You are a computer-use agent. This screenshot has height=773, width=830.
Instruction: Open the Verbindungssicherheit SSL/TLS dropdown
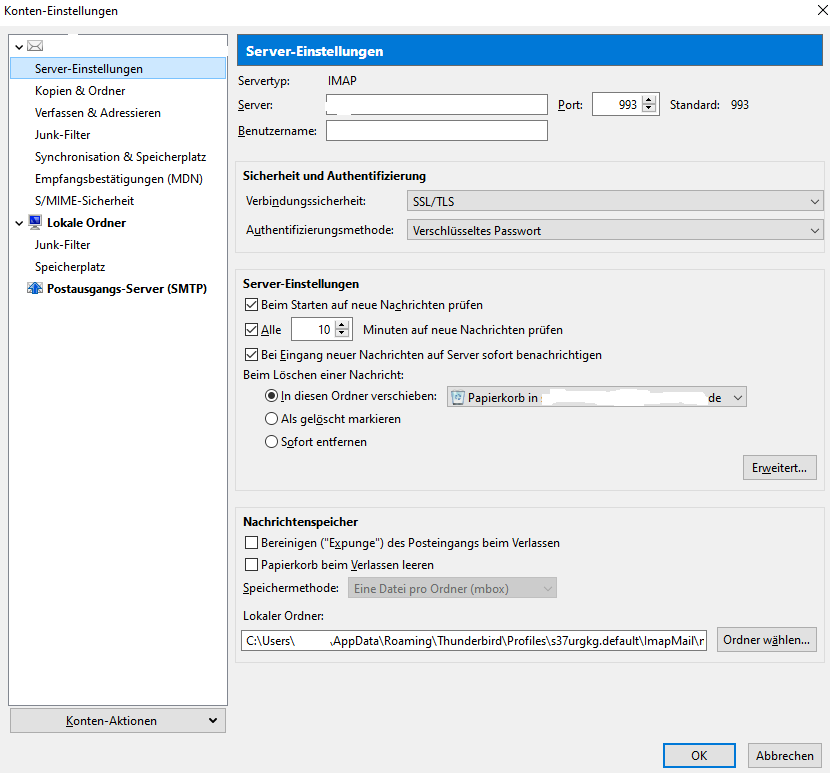pos(615,202)
